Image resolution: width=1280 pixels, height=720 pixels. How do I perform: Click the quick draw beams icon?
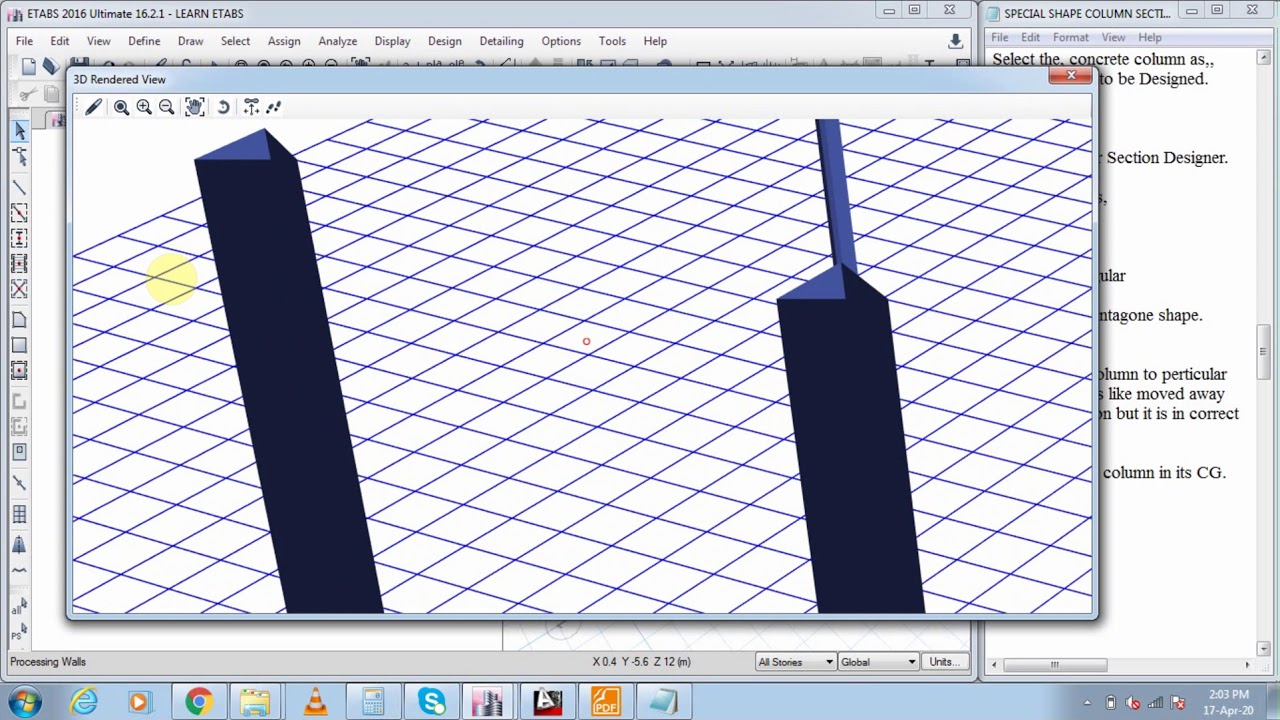click(x=19, y=213)
